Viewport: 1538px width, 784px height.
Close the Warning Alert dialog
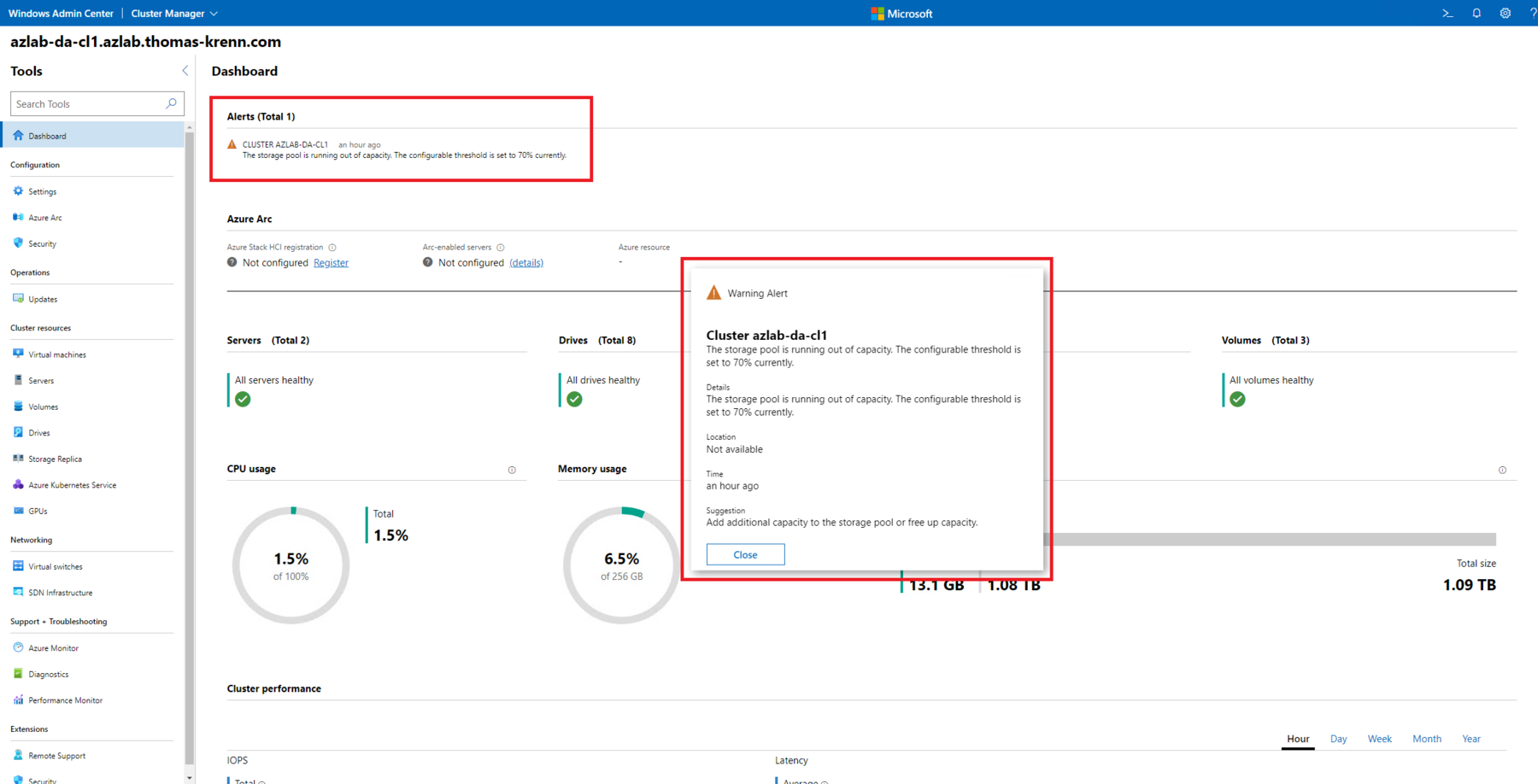[x=745, y=554]
